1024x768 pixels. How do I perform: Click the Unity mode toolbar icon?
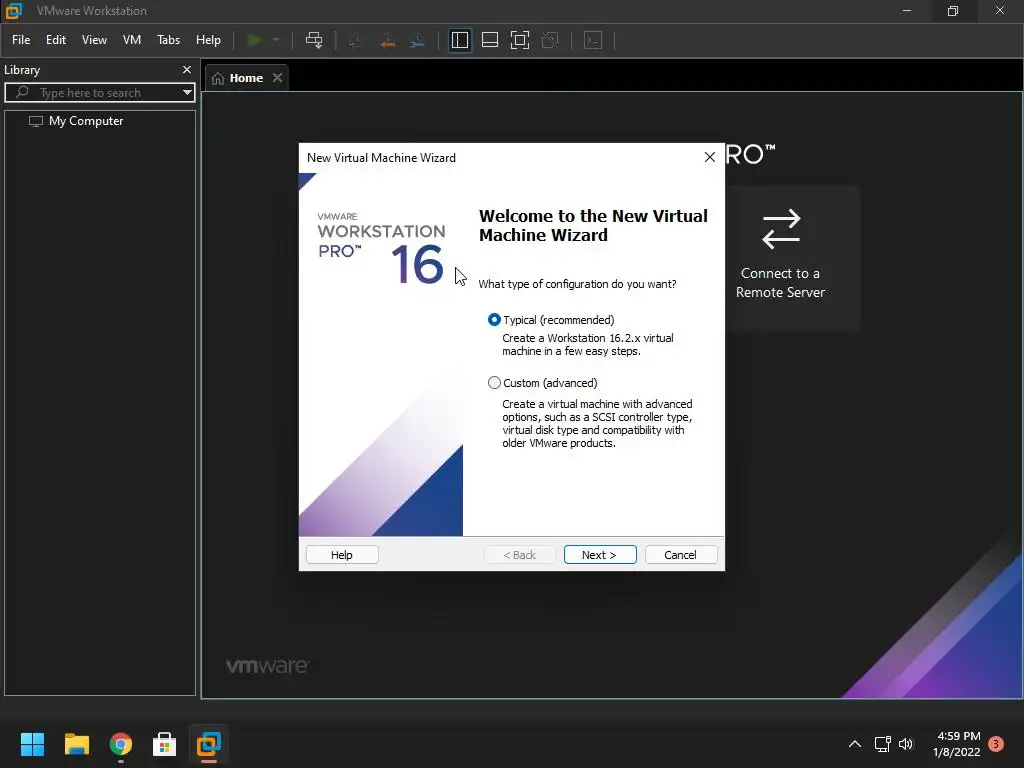coord(551,40)
